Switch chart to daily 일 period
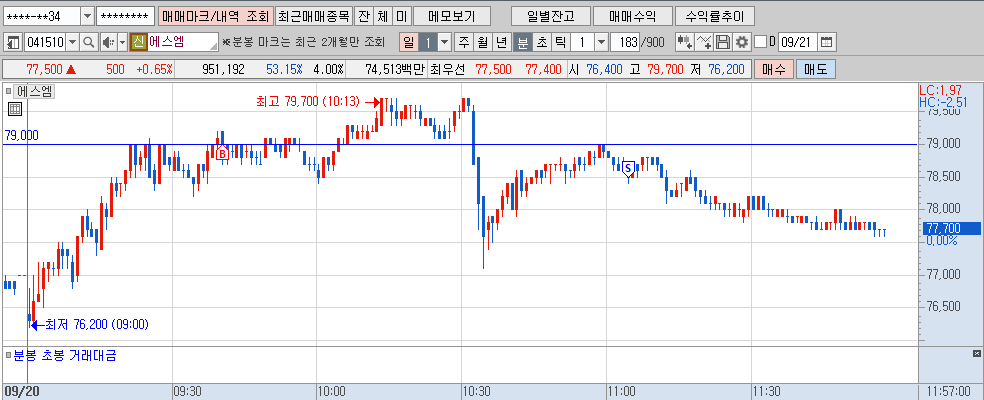Image resolution: width=984 pixels, height=400 pixels. [x=409, y=42]
